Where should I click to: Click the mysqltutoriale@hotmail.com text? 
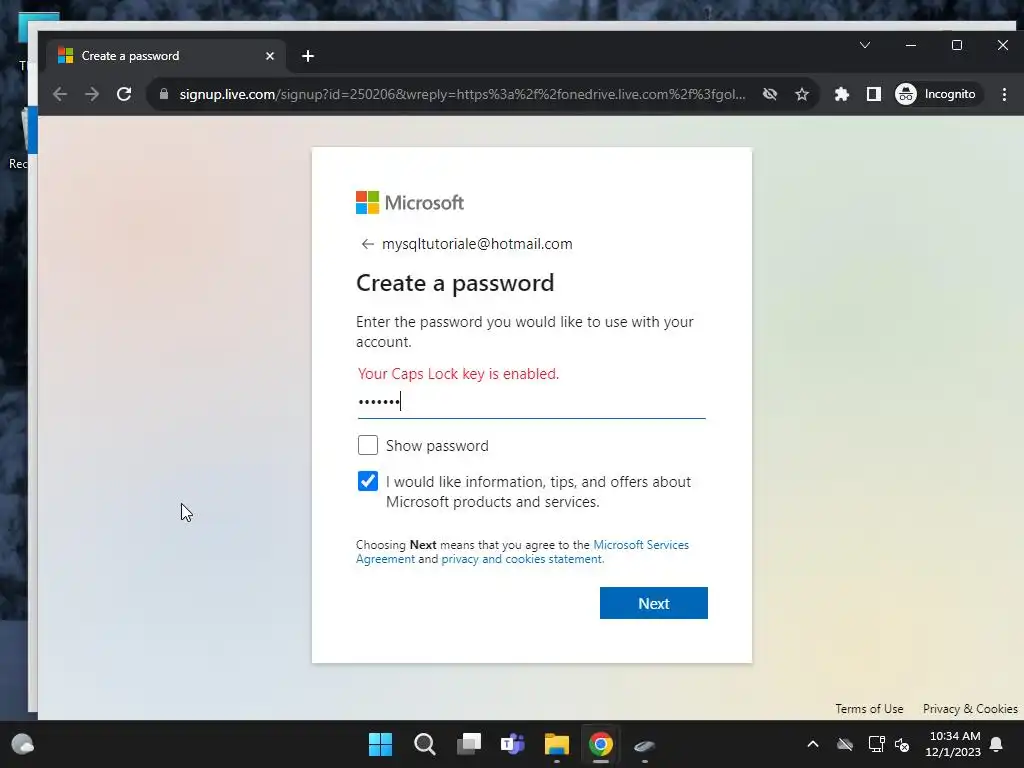coord(477,244)
